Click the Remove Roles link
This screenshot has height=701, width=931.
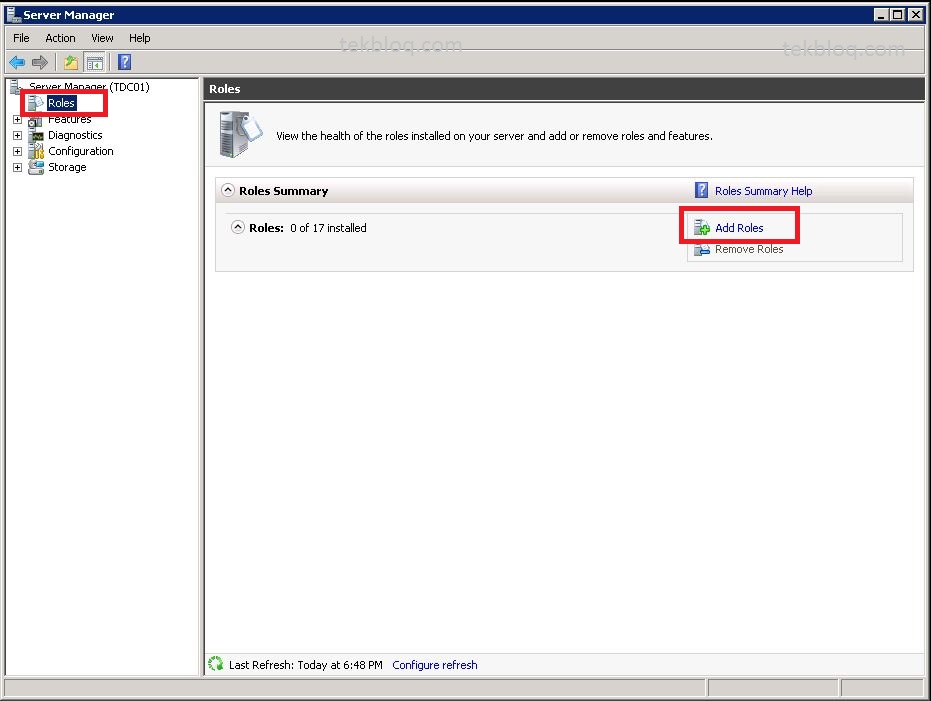749,249
